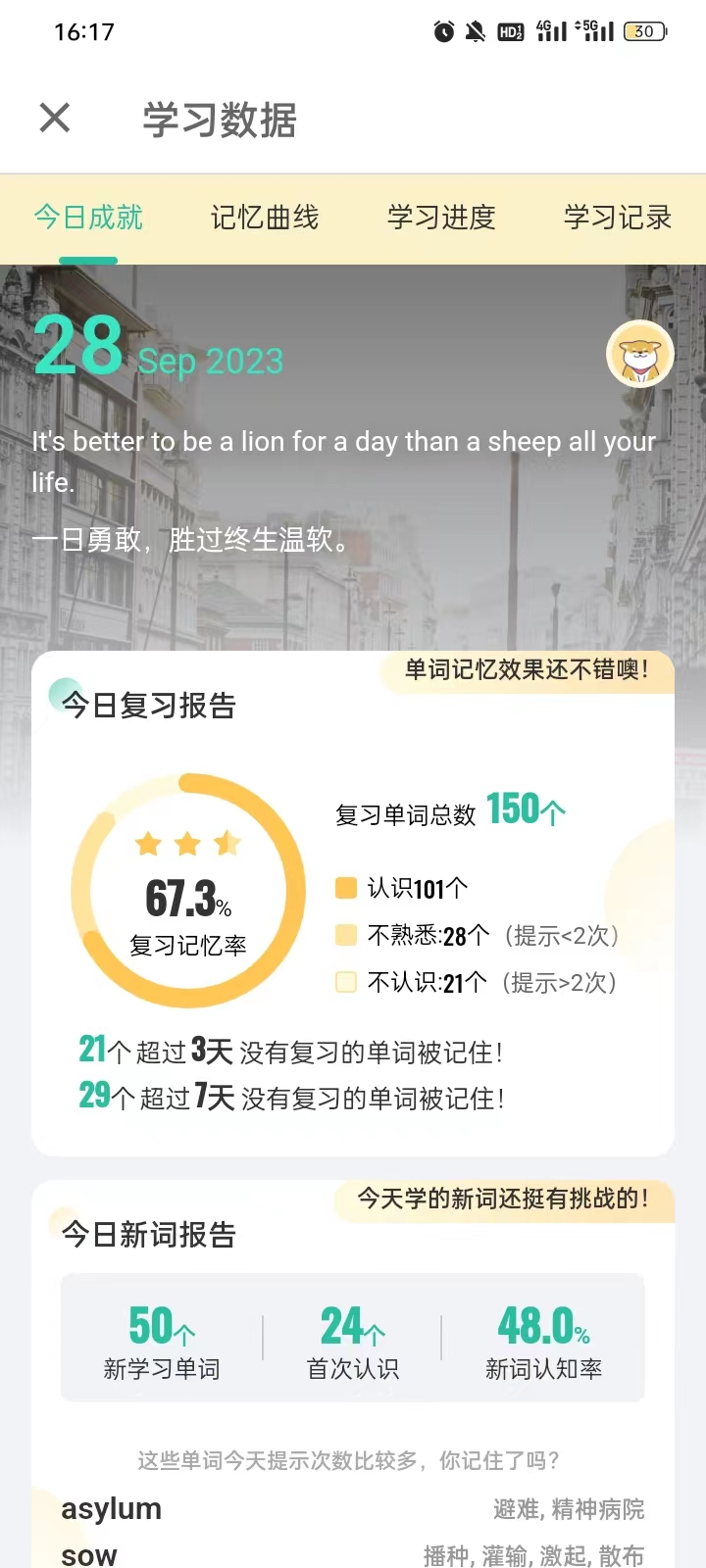The width and height of the screenshot is (706, 1568).
Task: Tap the 不熟悉 light-yellow legend swatch
Action: (346, 935)
